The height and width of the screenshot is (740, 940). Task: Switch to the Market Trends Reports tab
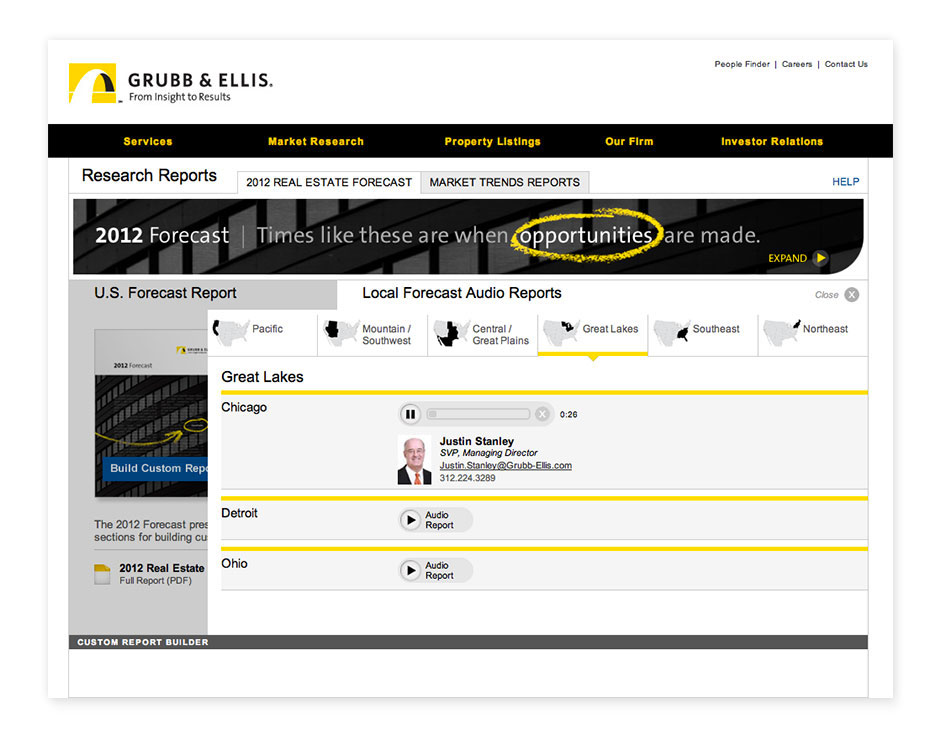pos(505,182)
